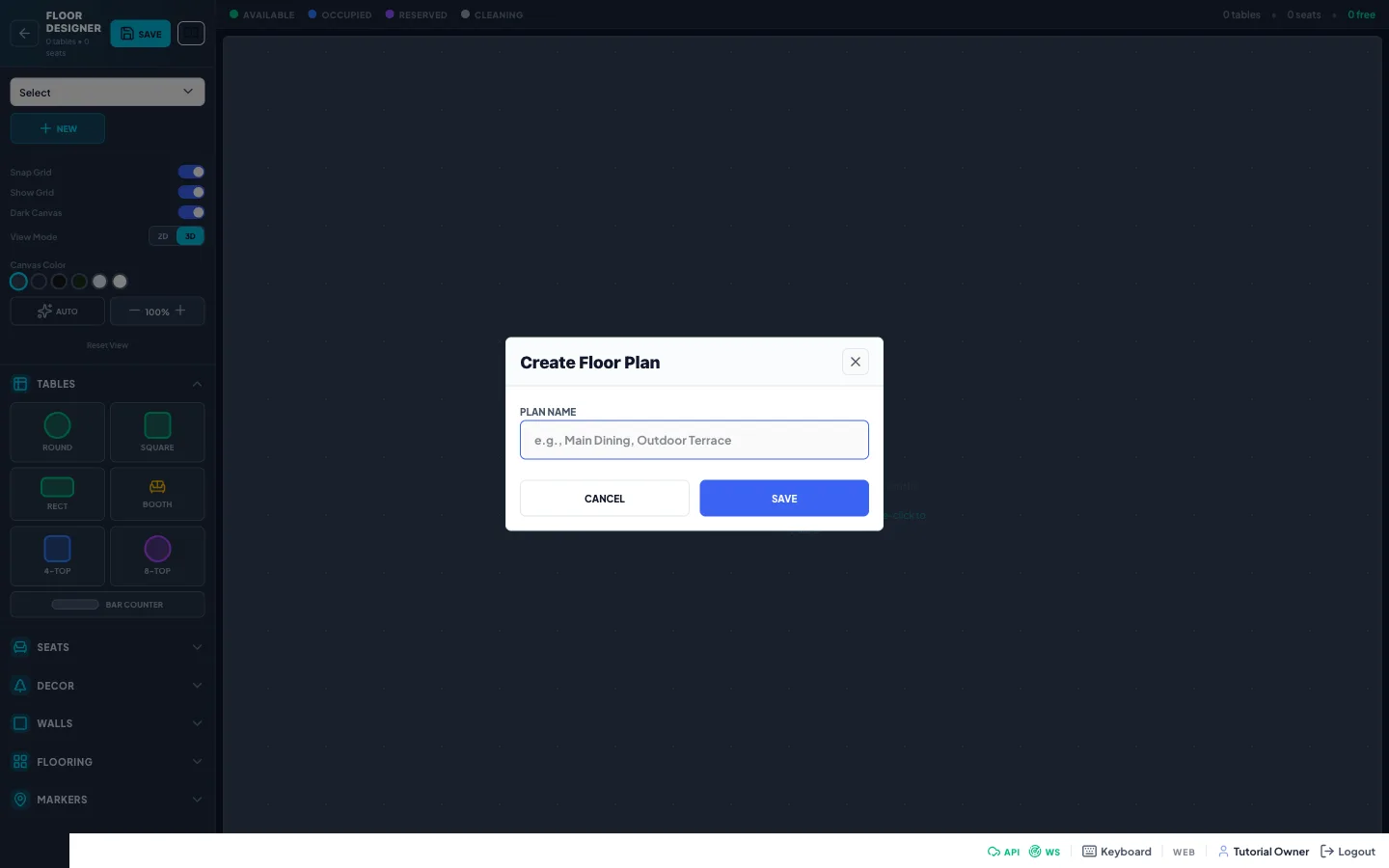Screen dimensions: 1389x868
Task: Add a Bar Counter
Action: tap(107, 605)
